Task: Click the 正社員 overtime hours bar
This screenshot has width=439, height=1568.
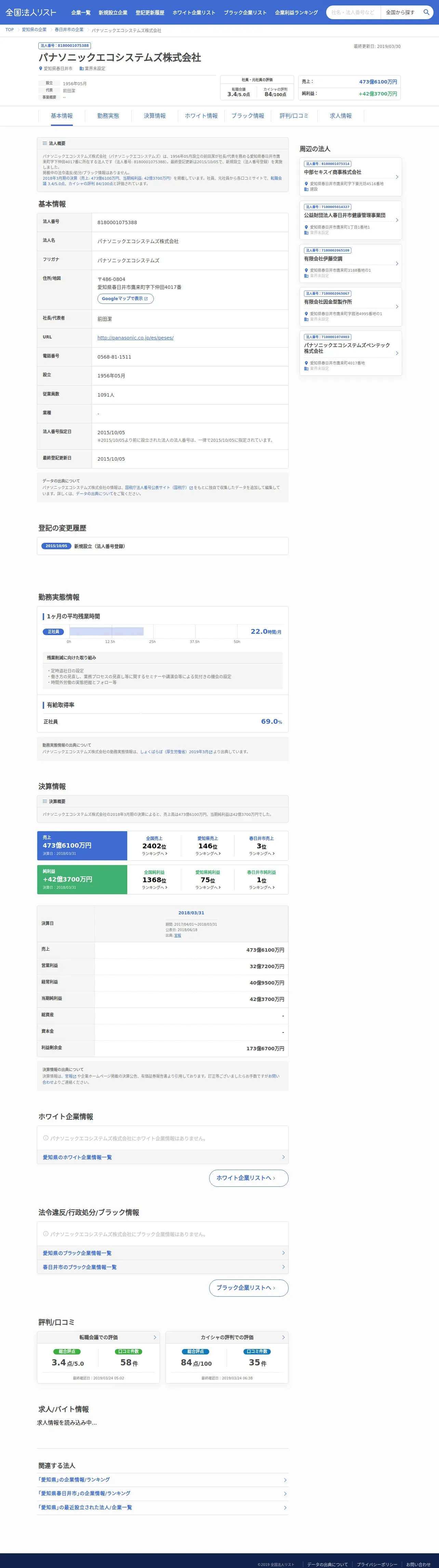Action: click(106, 631)
